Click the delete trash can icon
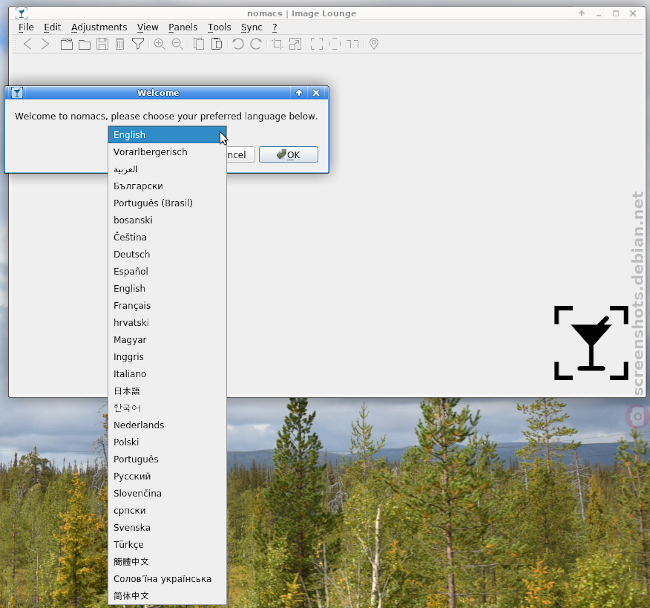 tap(120, 44)
